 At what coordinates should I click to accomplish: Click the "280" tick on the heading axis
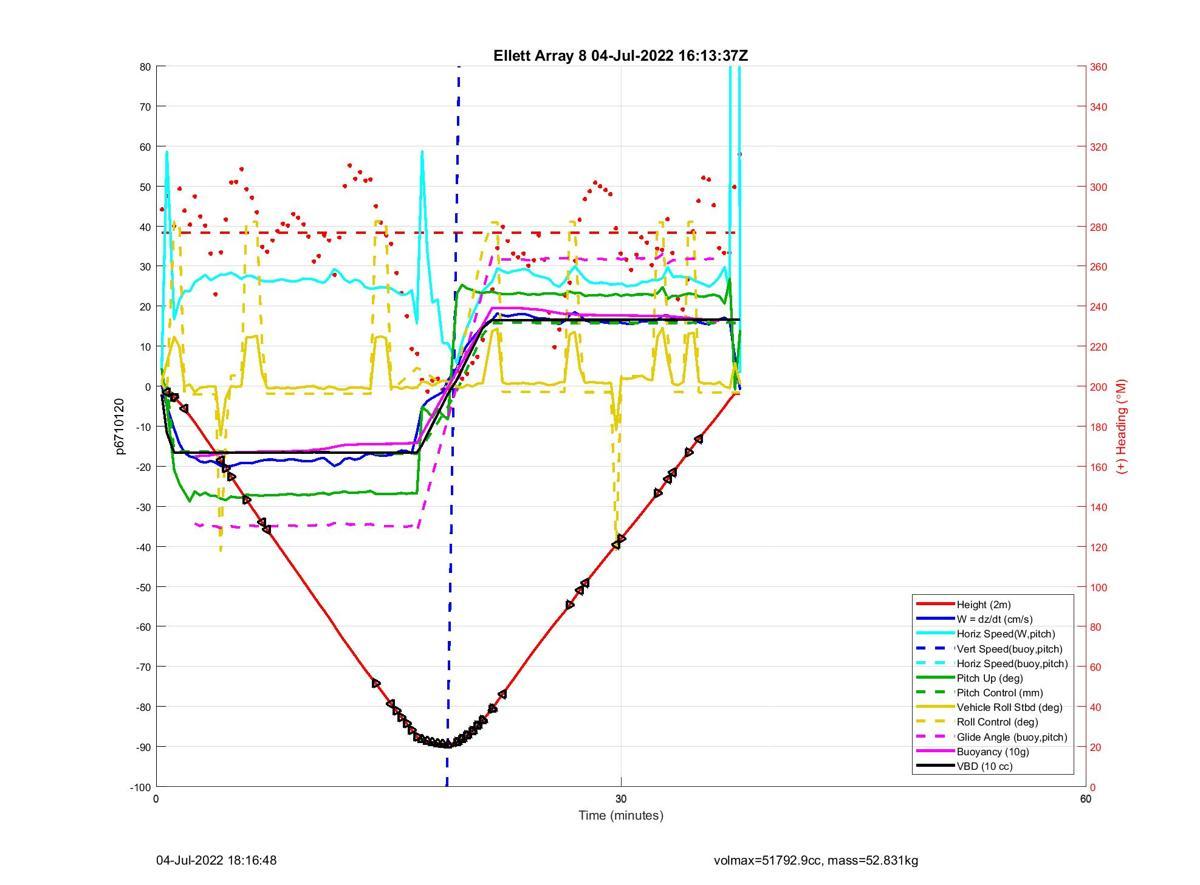pyautogui.click(x=1098, y=227)
